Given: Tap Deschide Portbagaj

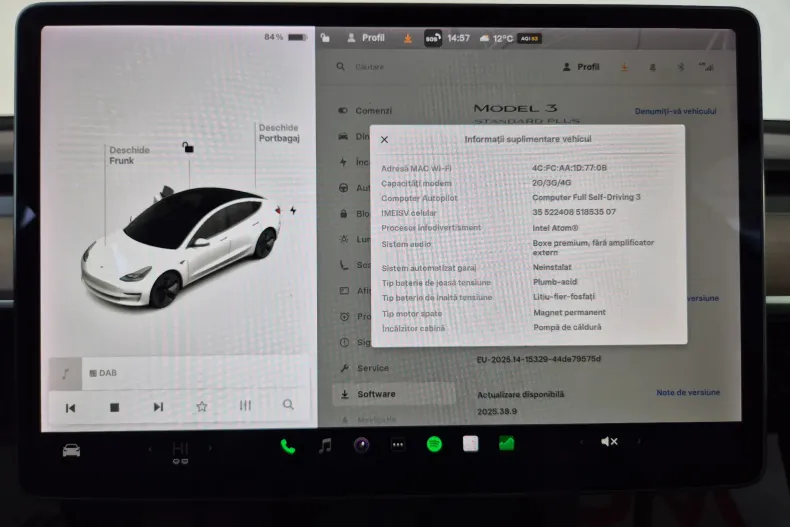Looking at the screenshot, I should pos(279,133).
